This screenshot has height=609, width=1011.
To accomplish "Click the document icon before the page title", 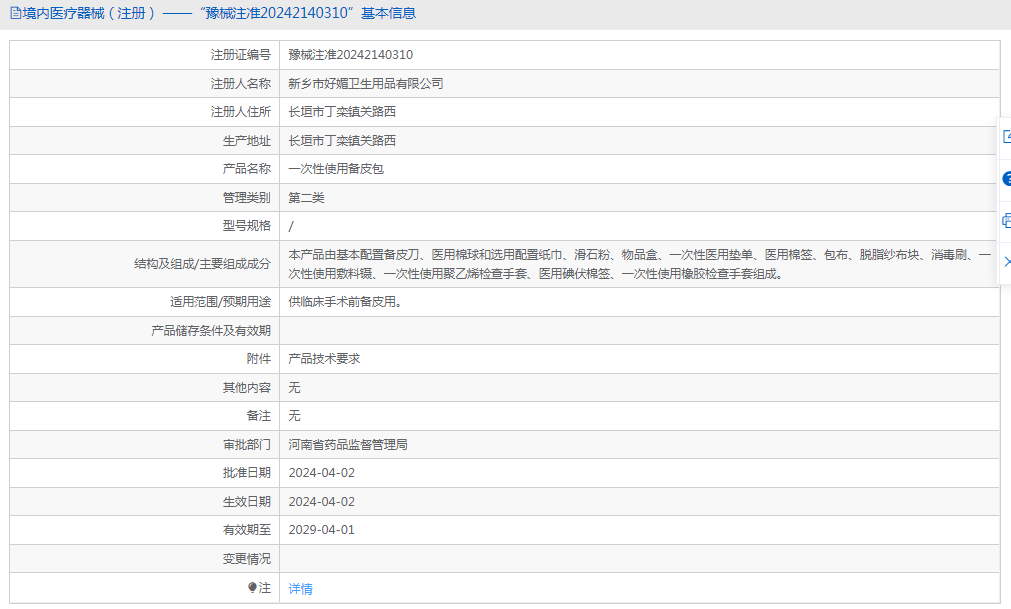I will [x=15, y=13].
